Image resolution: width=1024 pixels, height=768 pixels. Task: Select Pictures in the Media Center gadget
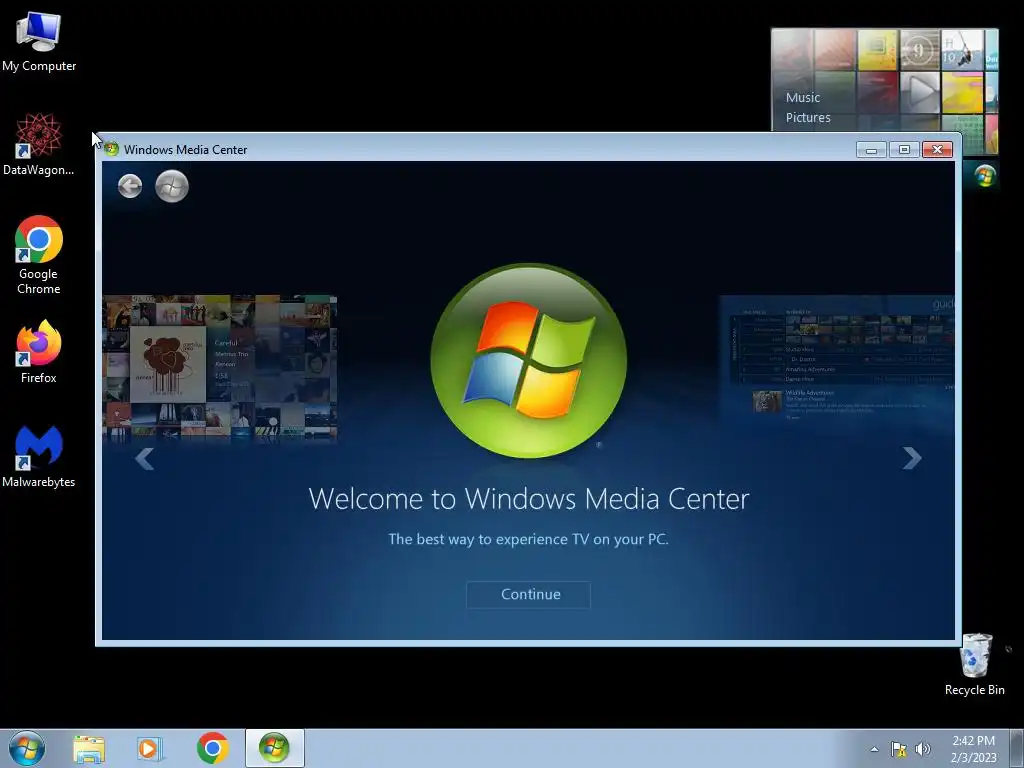tap(808, 118)
